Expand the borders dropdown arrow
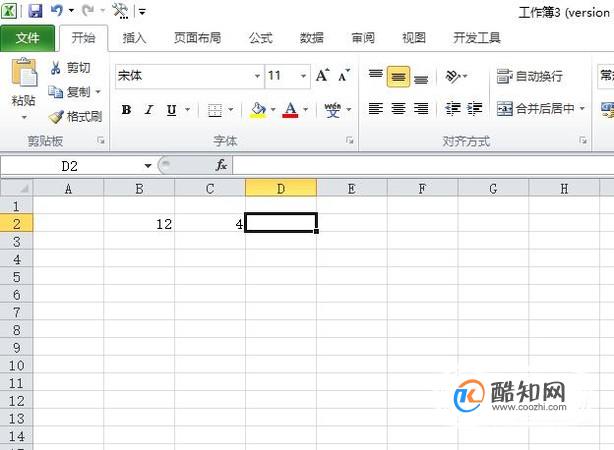This screenshot has width=614, height=450. (x=231, y=110)
